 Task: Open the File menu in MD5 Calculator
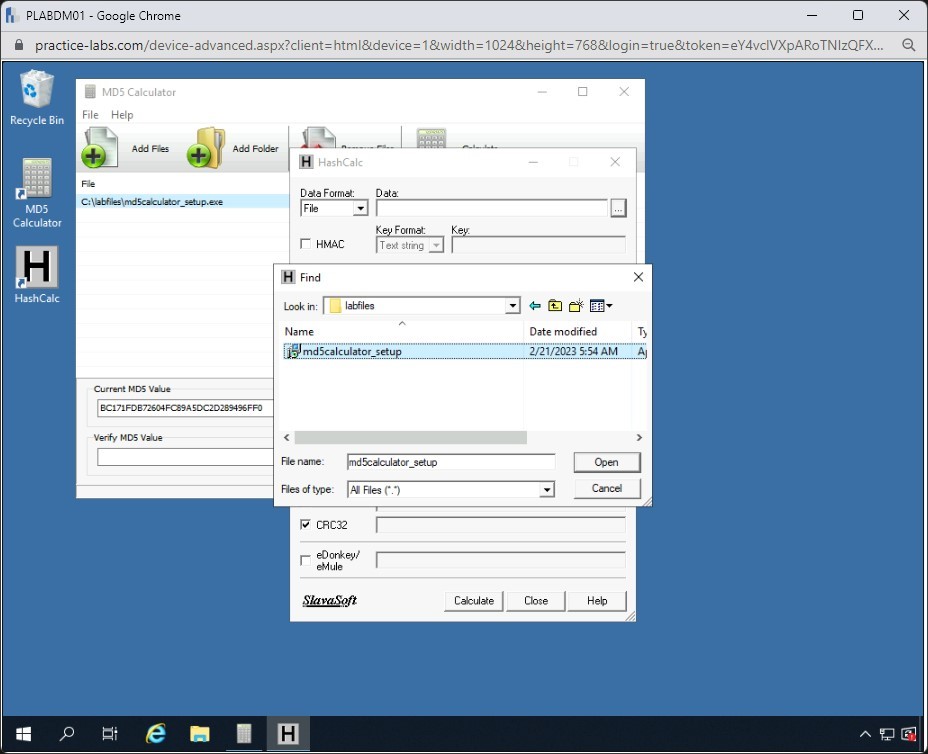[90, 115]
